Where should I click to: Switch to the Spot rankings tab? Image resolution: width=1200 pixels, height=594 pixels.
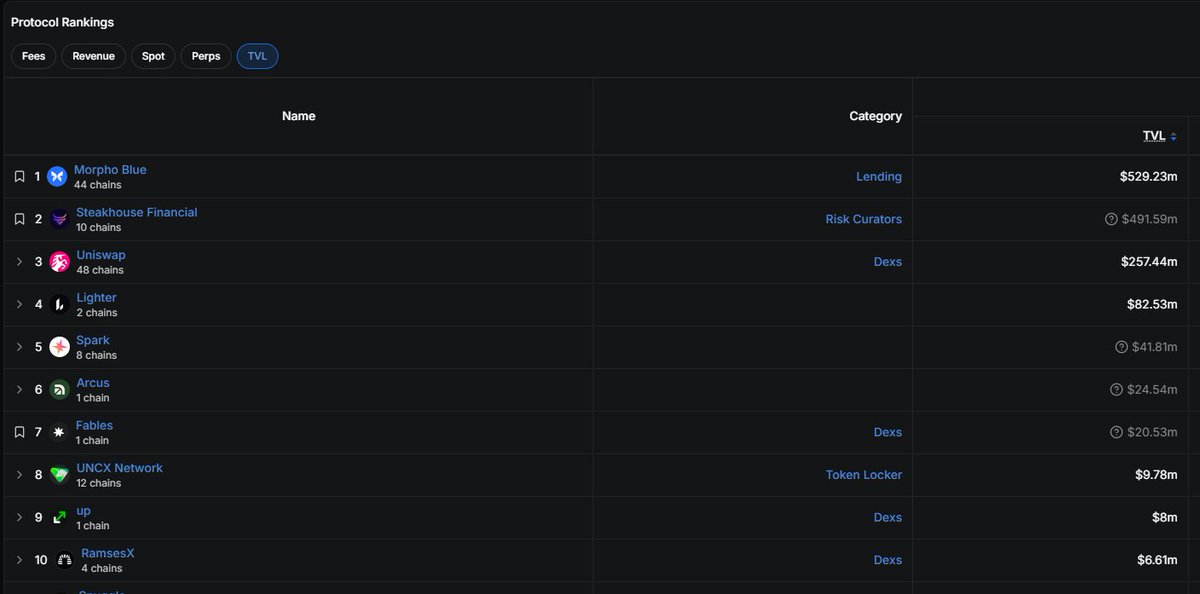pyautogui.click(x=153, y=56)
